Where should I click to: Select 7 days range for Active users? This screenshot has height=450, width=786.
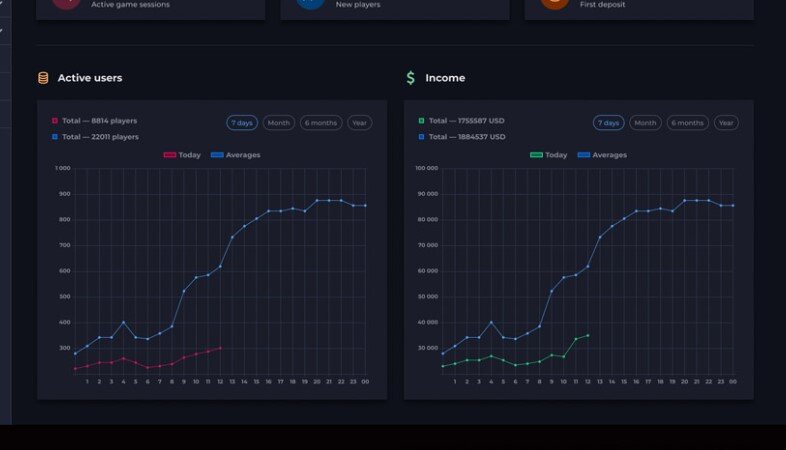coord(242,123)
